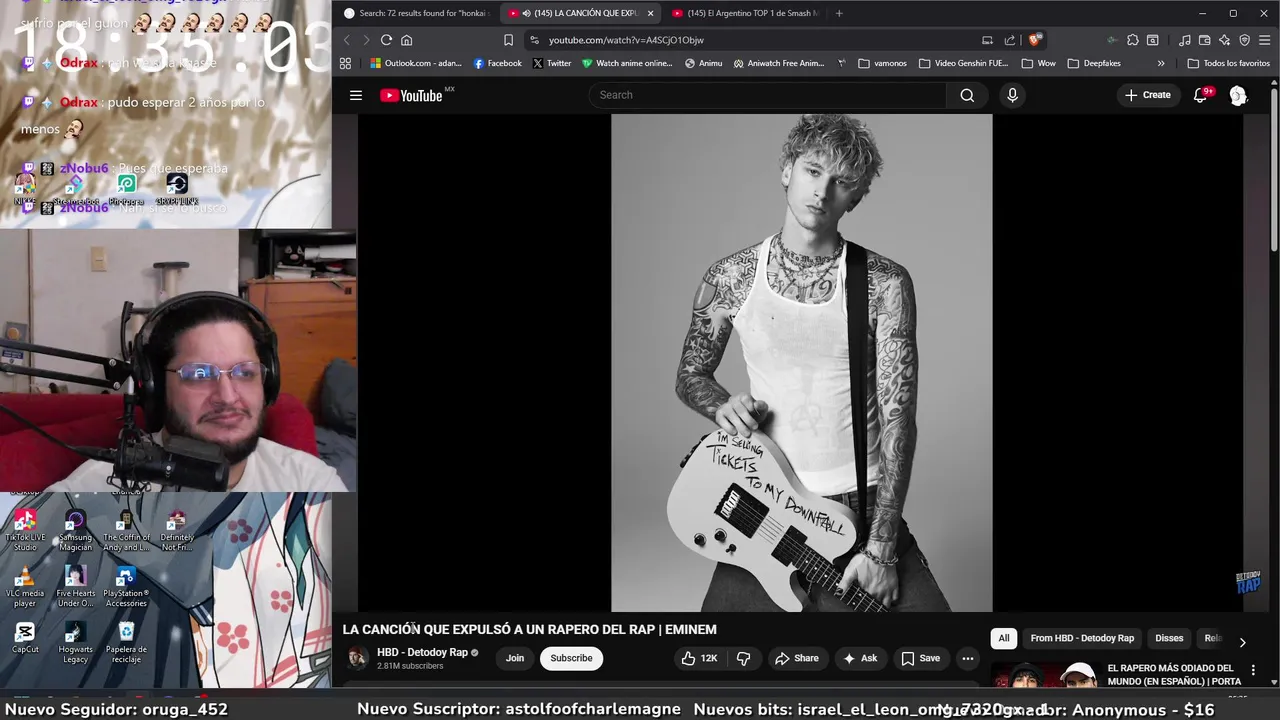Reload the page in the browser toolbar
The width and height of the screenshot is (1280, 720).
[x=386, y=40]
